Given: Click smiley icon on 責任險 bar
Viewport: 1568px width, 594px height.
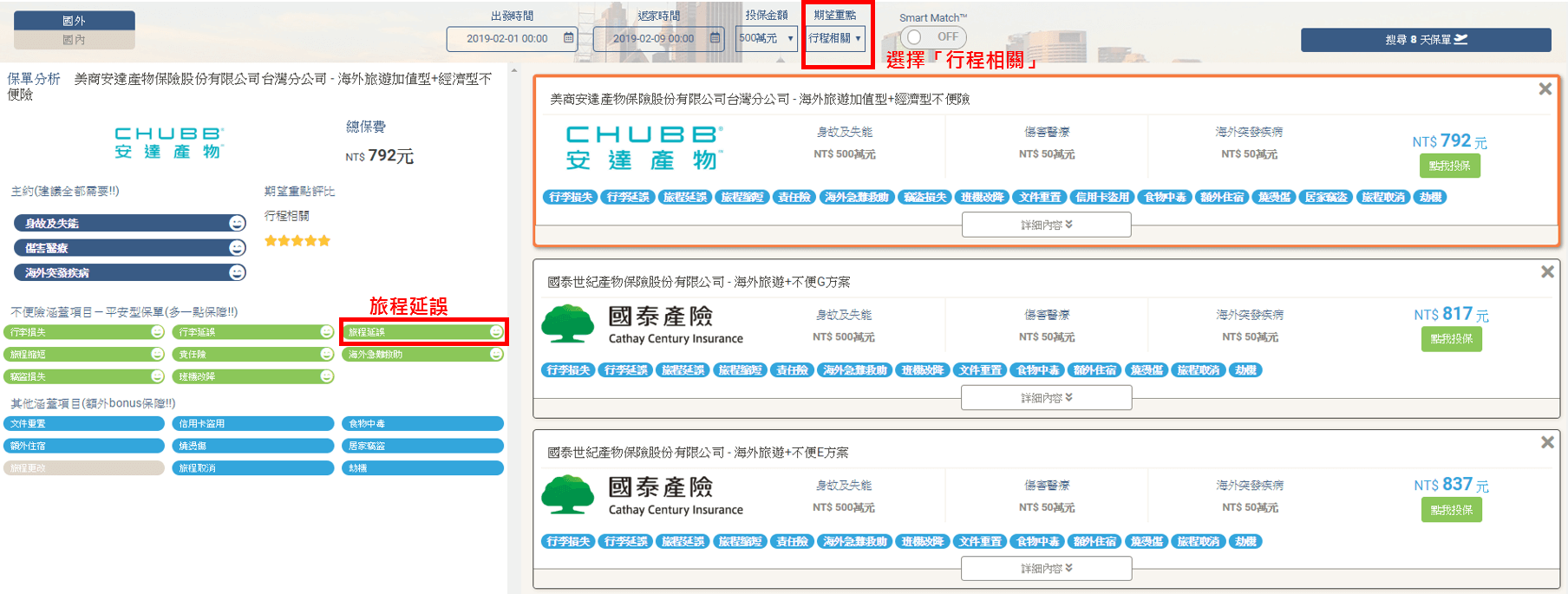Looking at the screenshot, I should pyautogui.click(x=326, y=355).
